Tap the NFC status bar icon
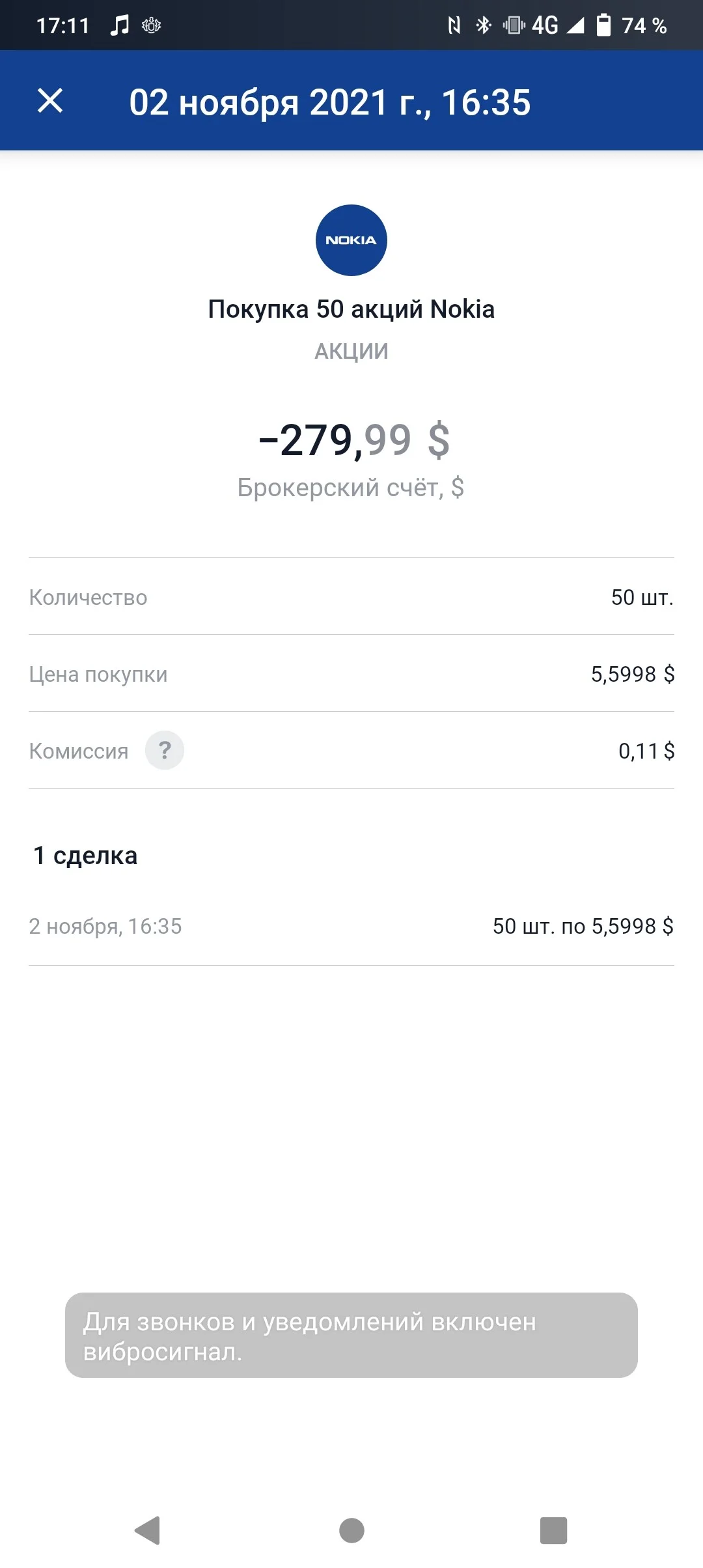The width and height of the screenshot is (703, 1568). click(454, 25)
